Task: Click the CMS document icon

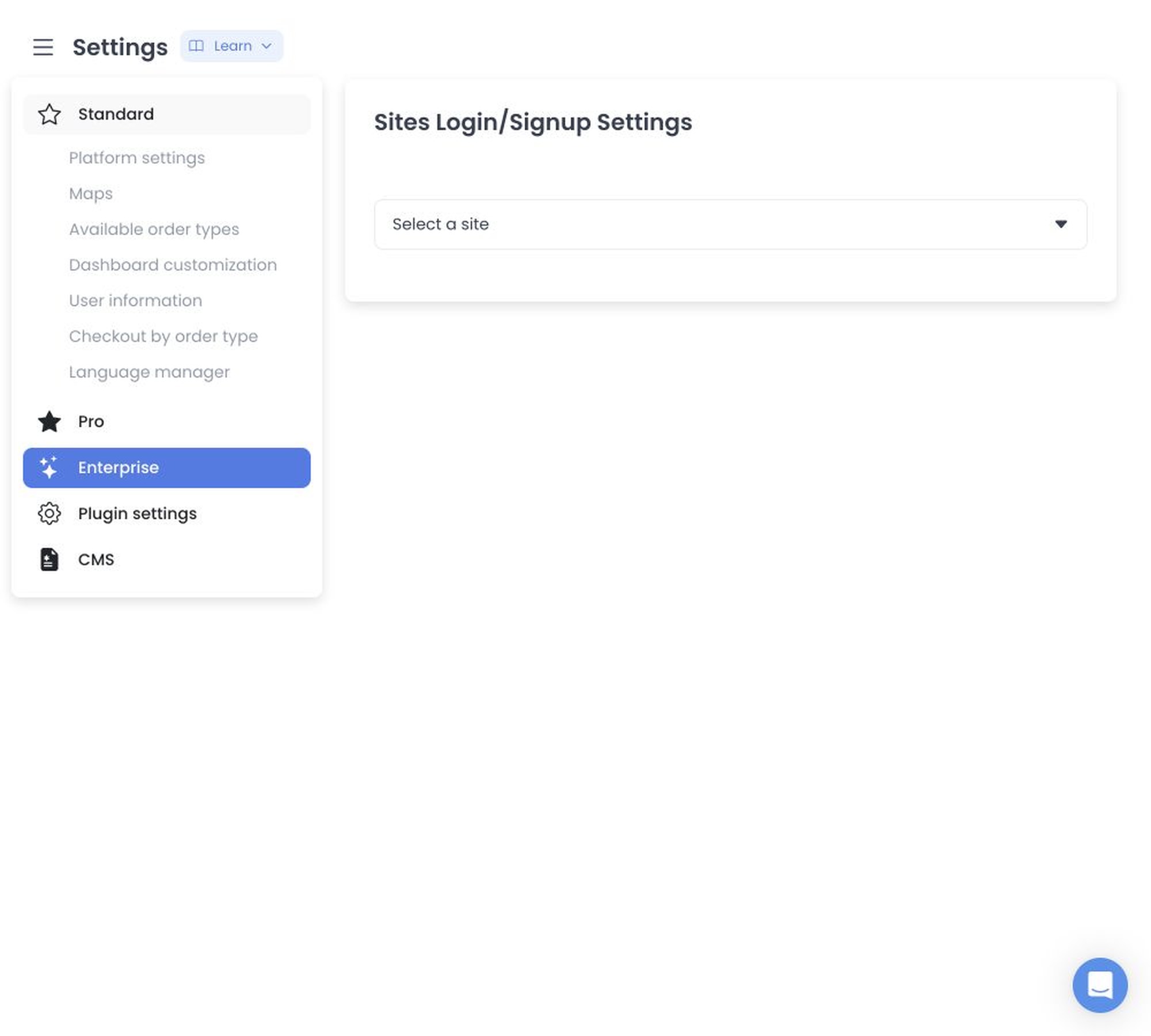Action: [49, 559]
